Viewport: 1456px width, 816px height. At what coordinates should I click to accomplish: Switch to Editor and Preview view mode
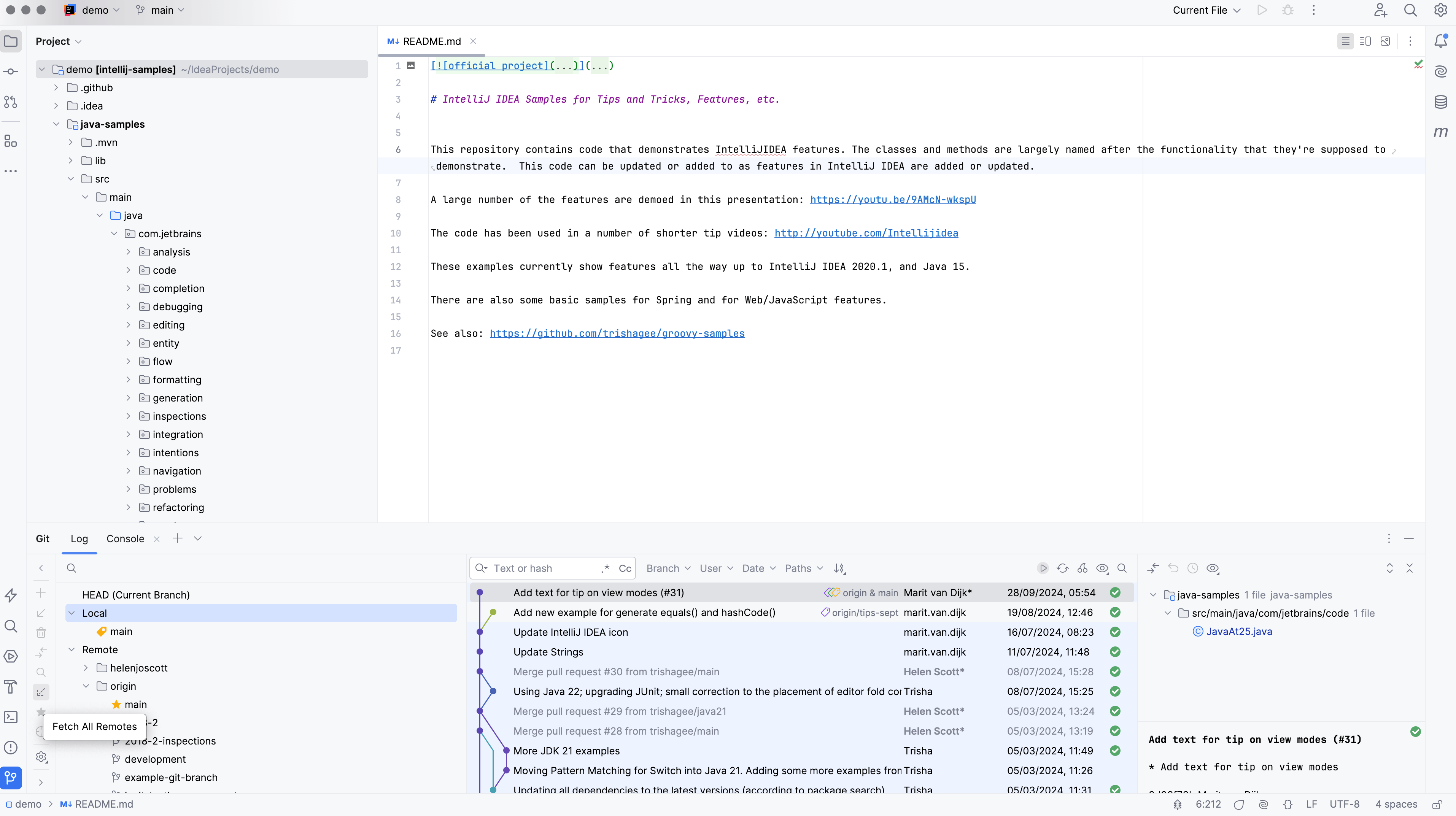pyautogui.click(x=1365, y=41)
